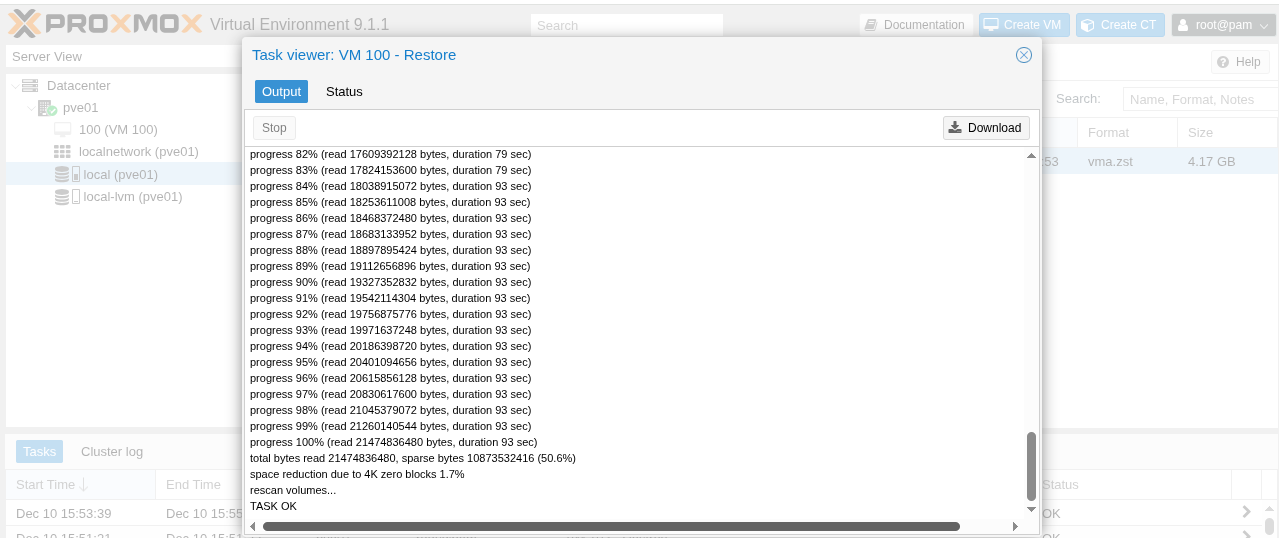Collapse the pve01 node expander
The height and width of the screenshot is (538, 1279).
(x=31, y=108)
